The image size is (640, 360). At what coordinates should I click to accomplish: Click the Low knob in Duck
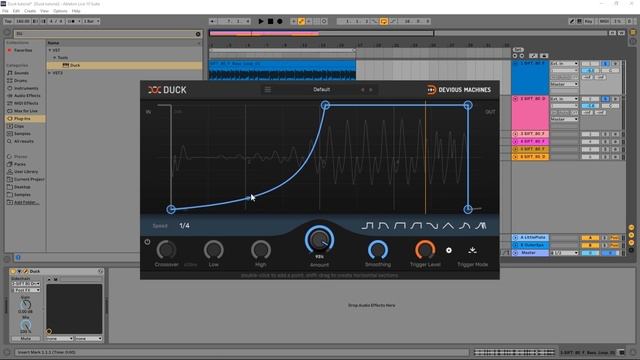tap(213, 250)
